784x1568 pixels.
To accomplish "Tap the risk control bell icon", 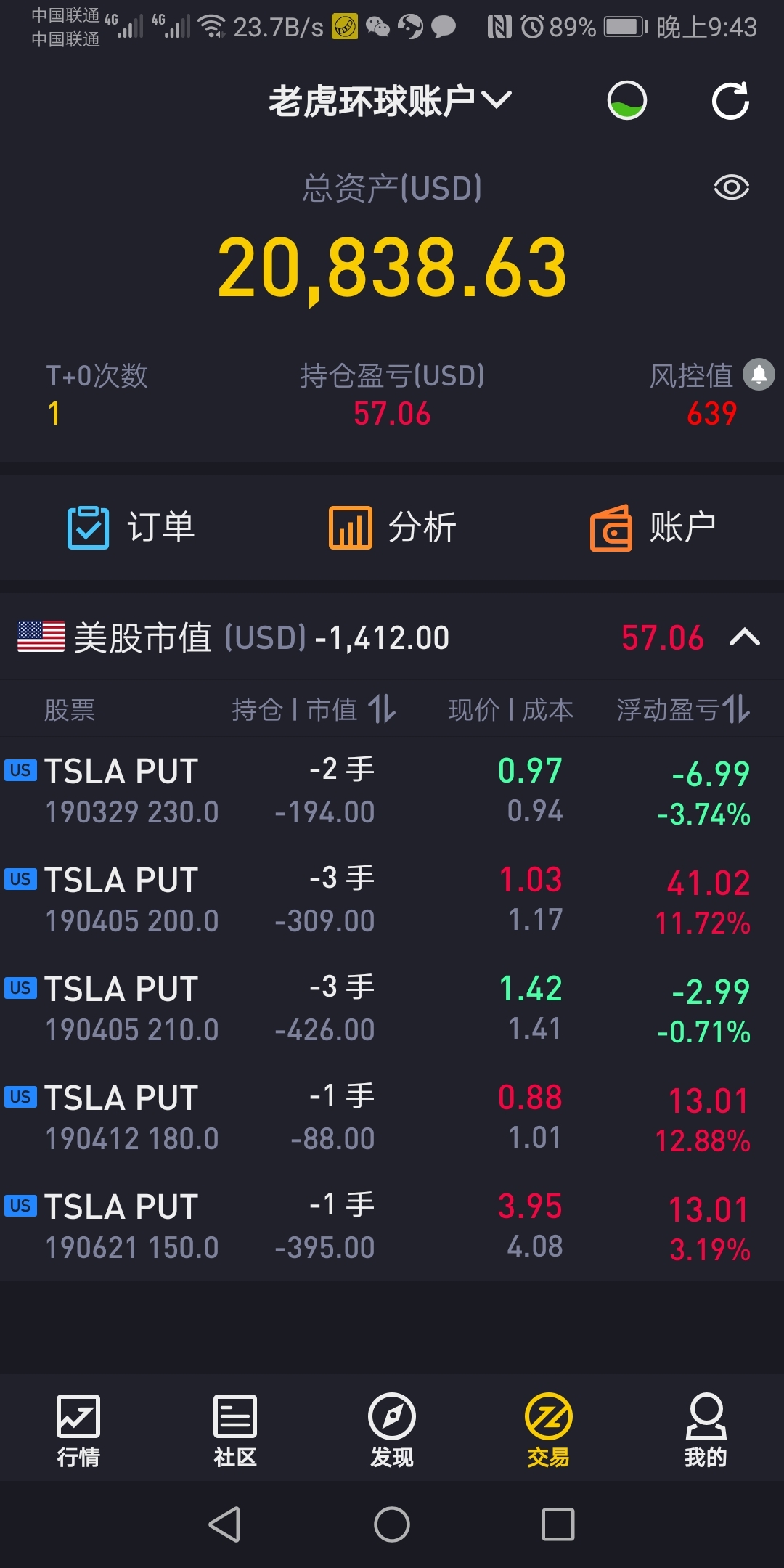I will click(x=759, y=375).
